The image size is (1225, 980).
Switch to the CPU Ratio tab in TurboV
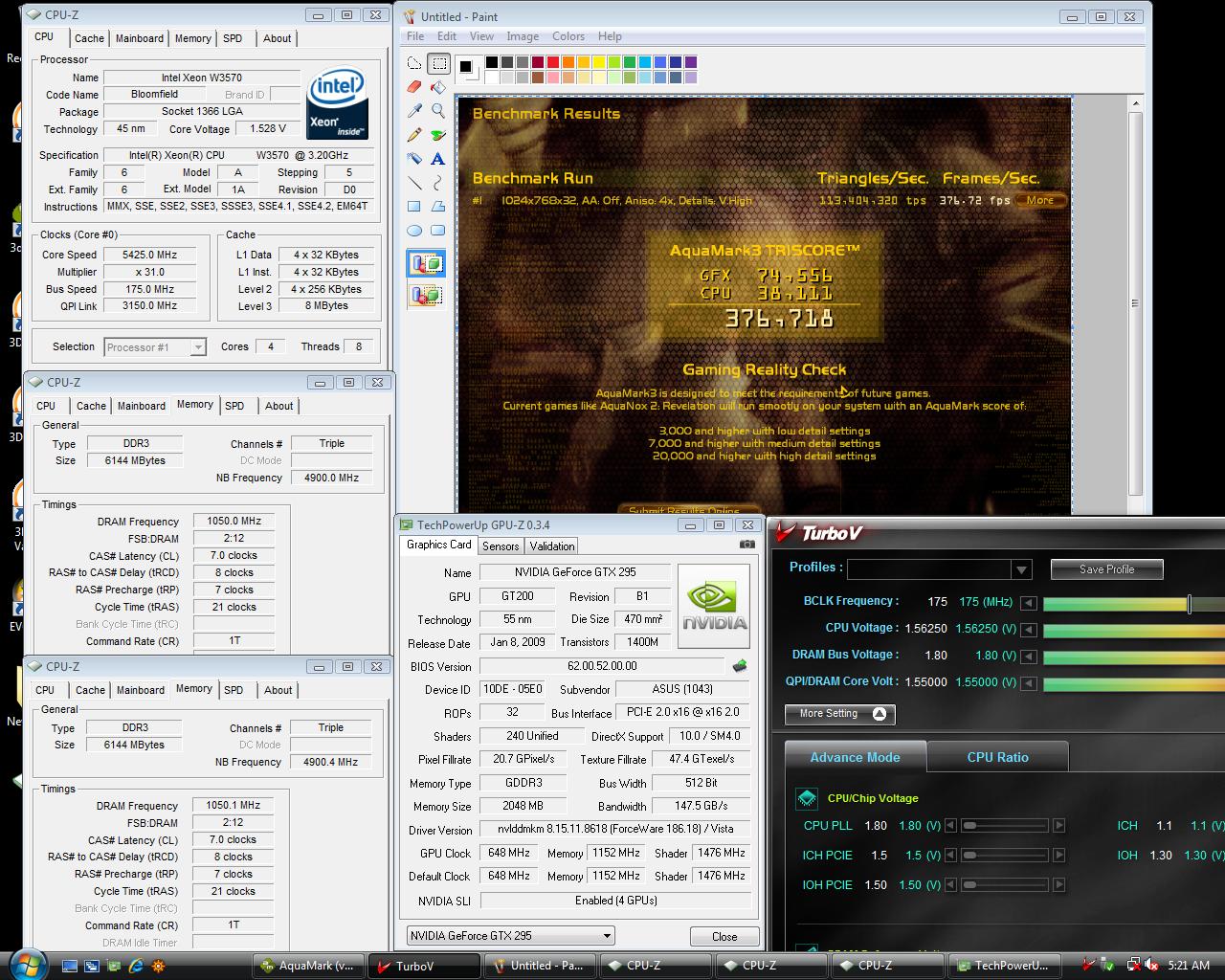coord(997,757)
